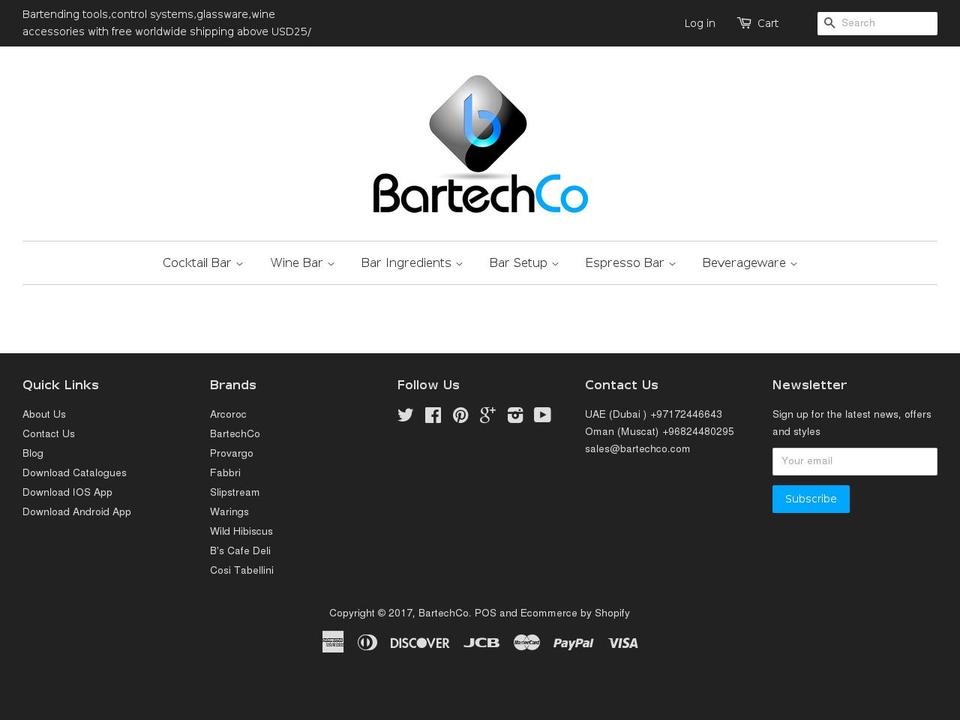Click the Oman Muscat phone number
This screenshot has width=960, height=720.
[698, 432]
